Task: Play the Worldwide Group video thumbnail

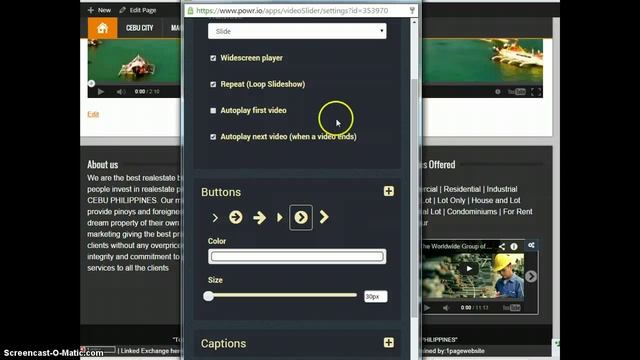Action: click(469, 268)
